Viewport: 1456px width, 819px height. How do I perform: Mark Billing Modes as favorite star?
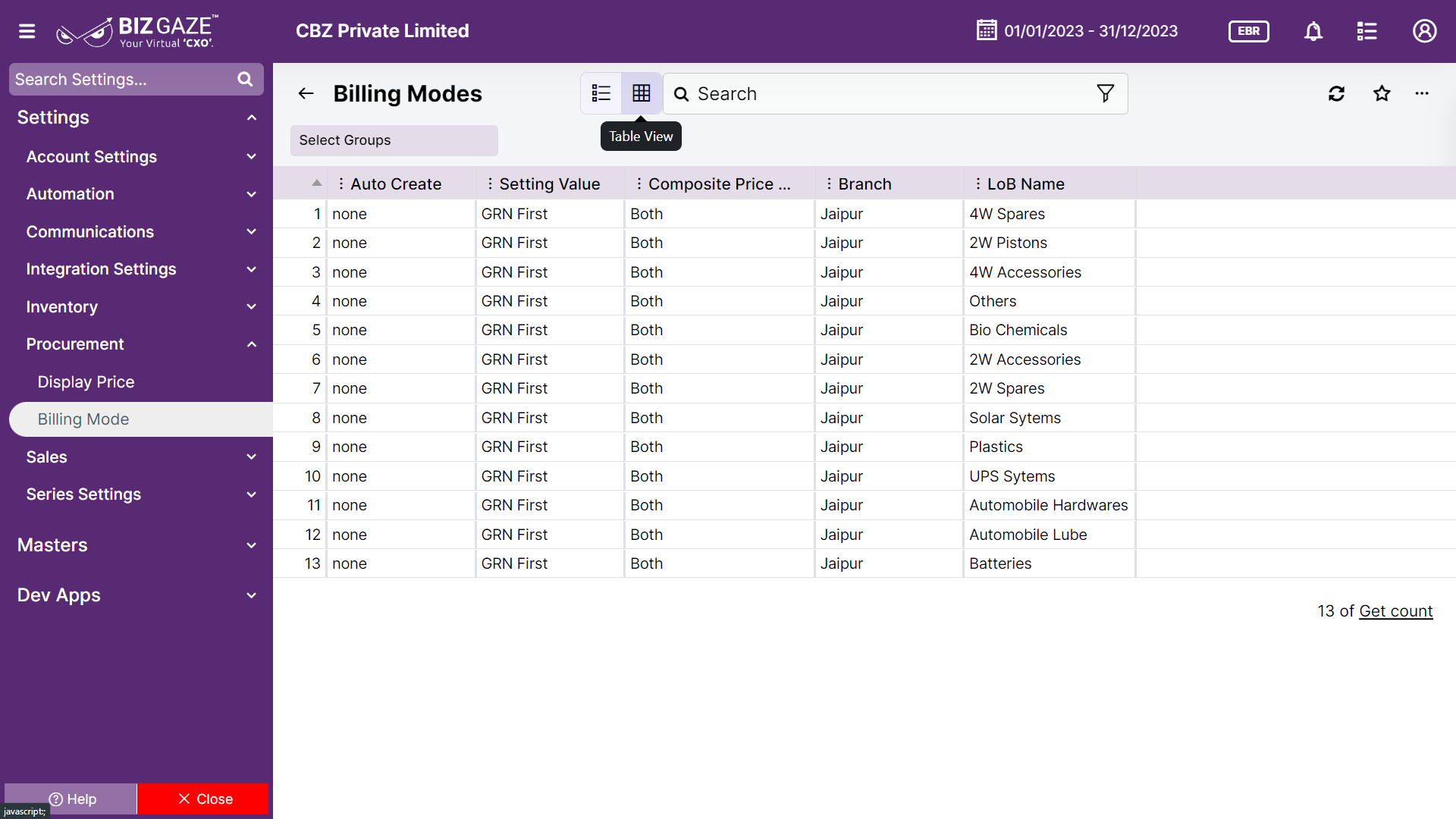[x=1382, y=93]
